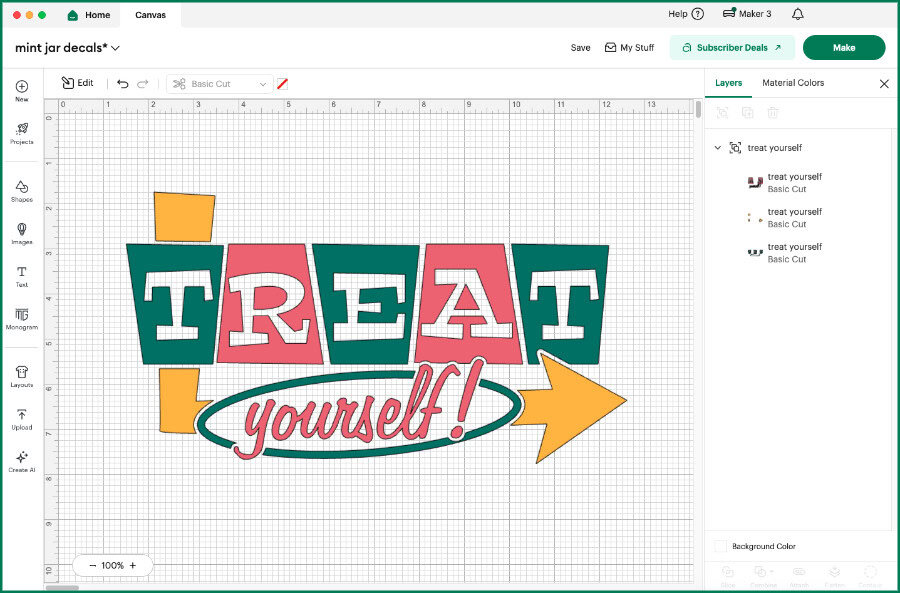This screenshot has width=900, height=593.
Task: Click the zoom out minus icon
Action: point(92,565)
